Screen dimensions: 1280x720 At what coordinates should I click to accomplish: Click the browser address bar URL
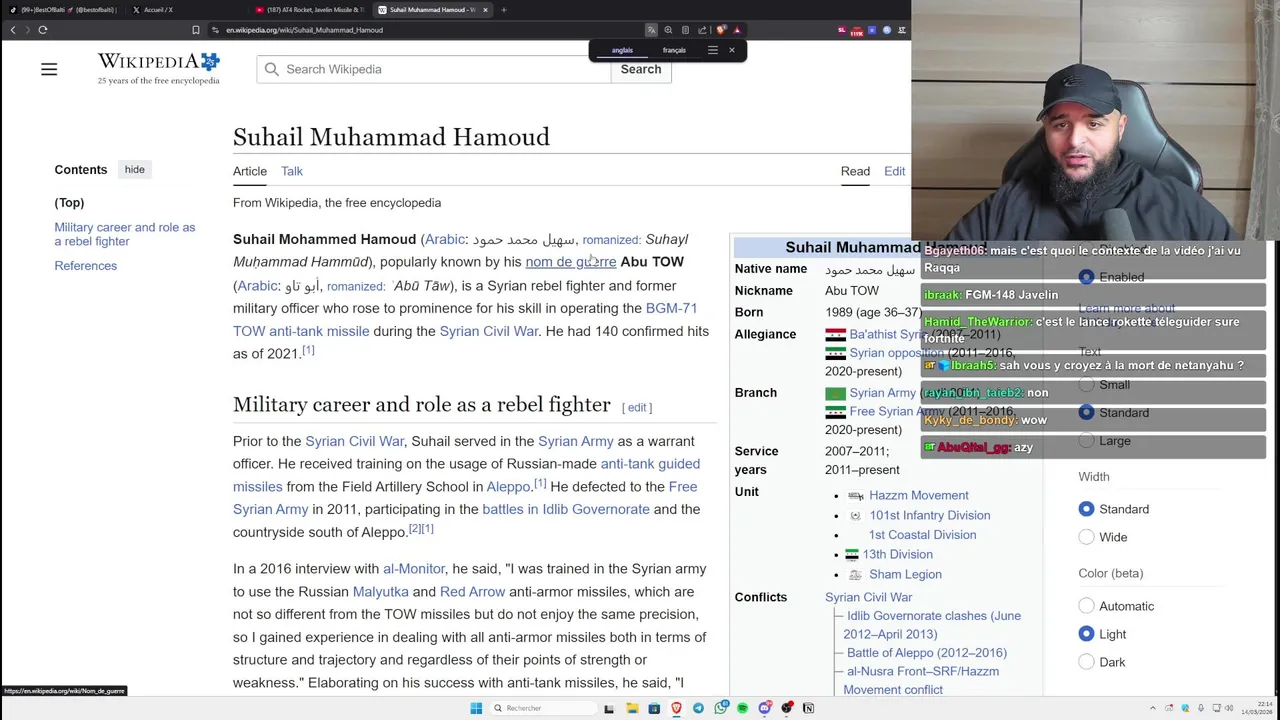[304, 30]
